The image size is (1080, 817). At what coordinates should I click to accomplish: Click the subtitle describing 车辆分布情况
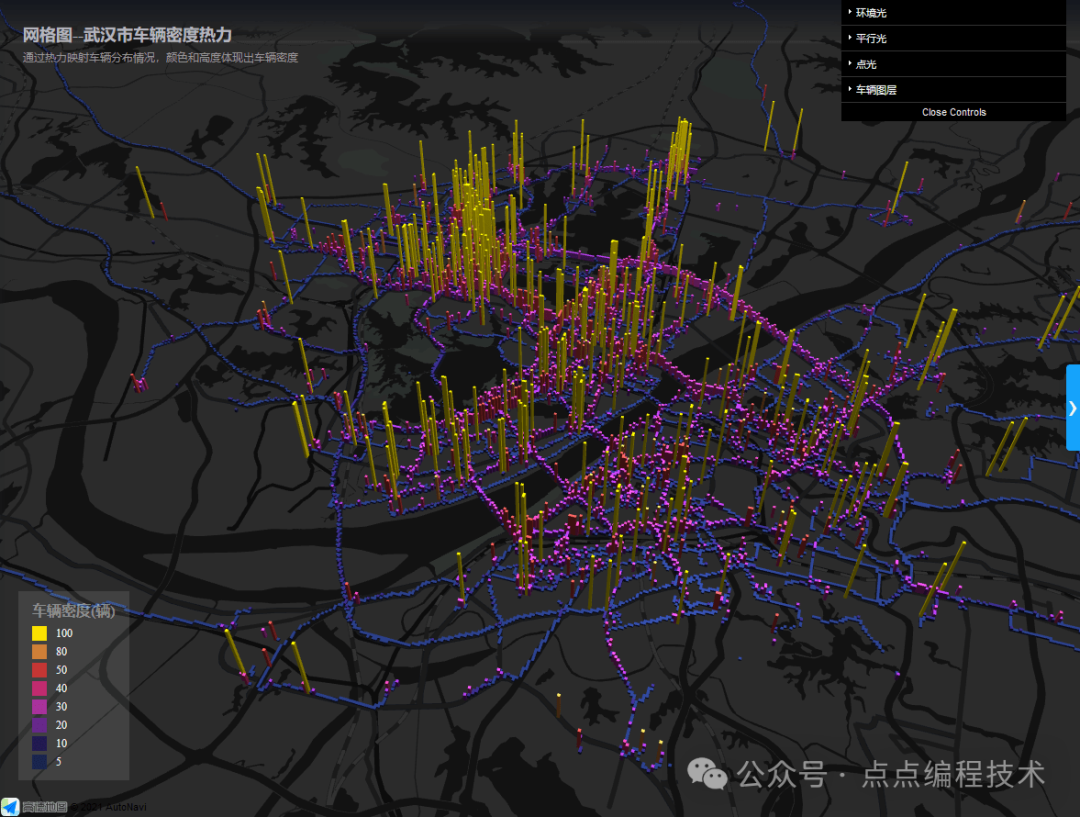tap(160, 58)
